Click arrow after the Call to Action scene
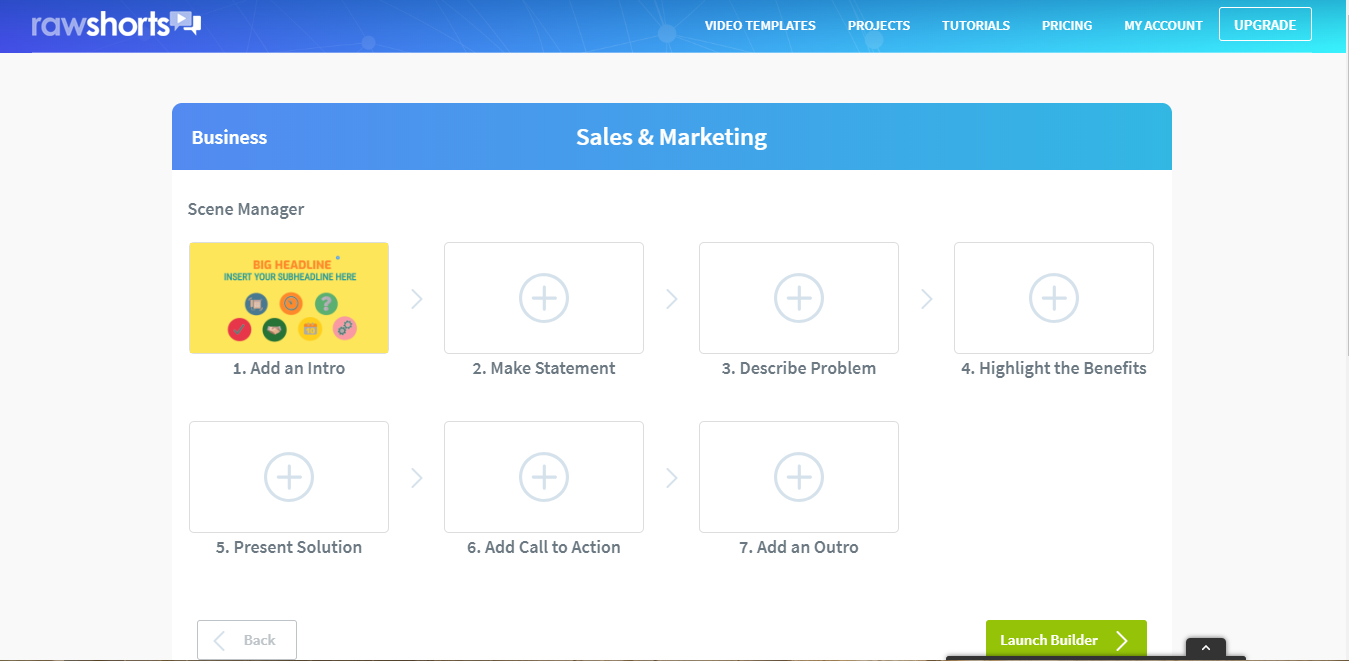This screenshot has height=661, width=1349. click(672, 478)
